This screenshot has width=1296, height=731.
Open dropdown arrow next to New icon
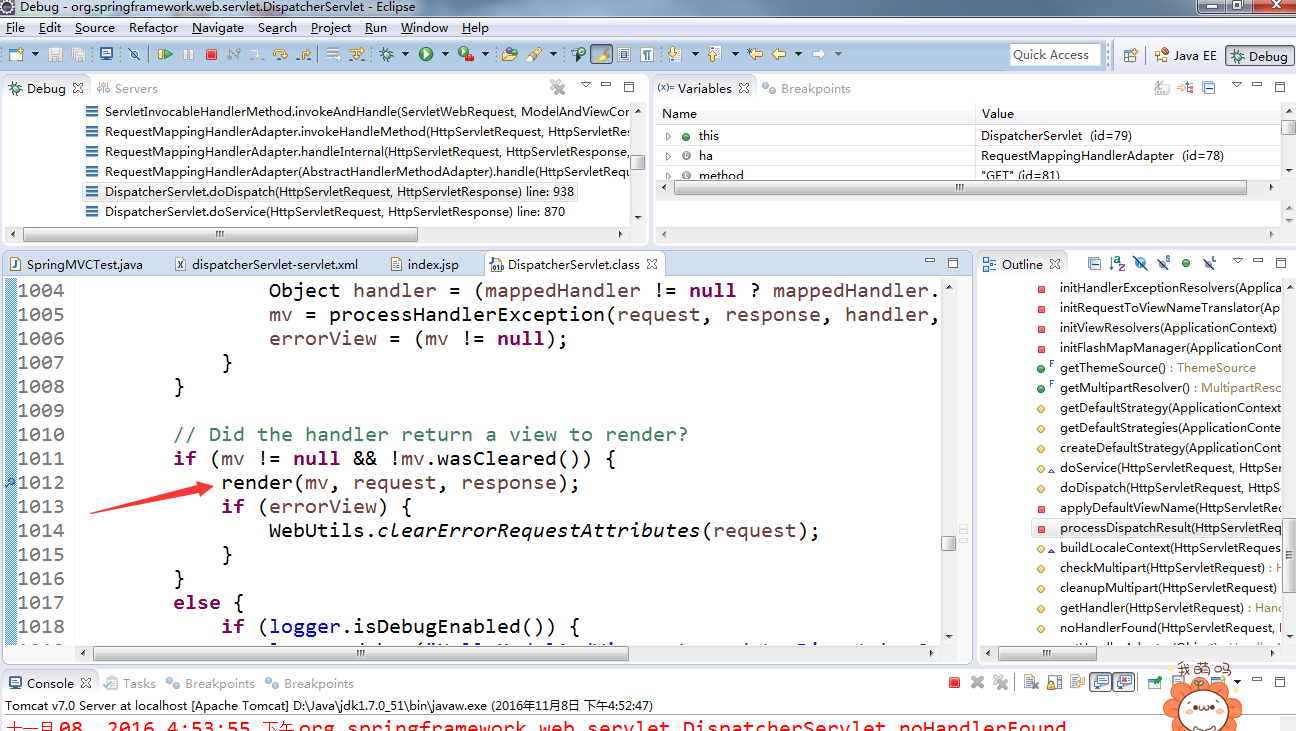point(35,54)
